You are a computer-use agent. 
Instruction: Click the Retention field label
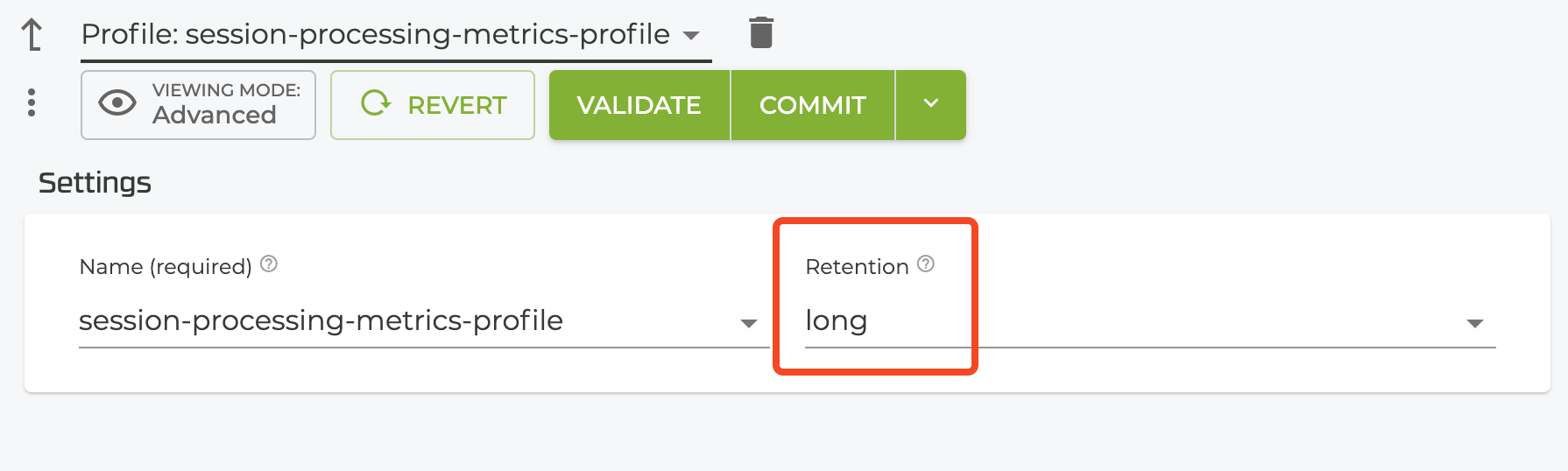click(x=856, y=267)
